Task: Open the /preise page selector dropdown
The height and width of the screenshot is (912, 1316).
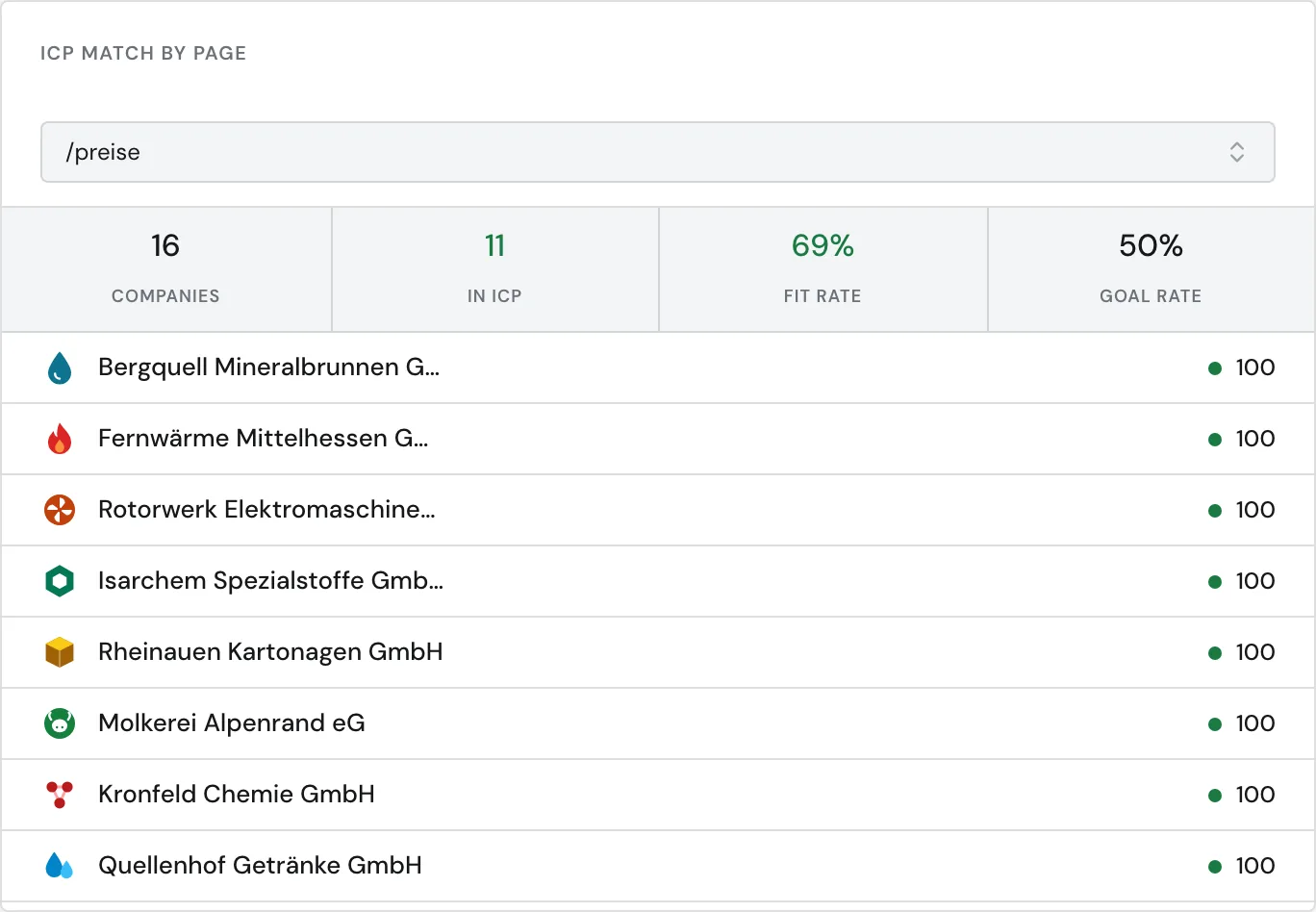Action: tap(658, 152)
